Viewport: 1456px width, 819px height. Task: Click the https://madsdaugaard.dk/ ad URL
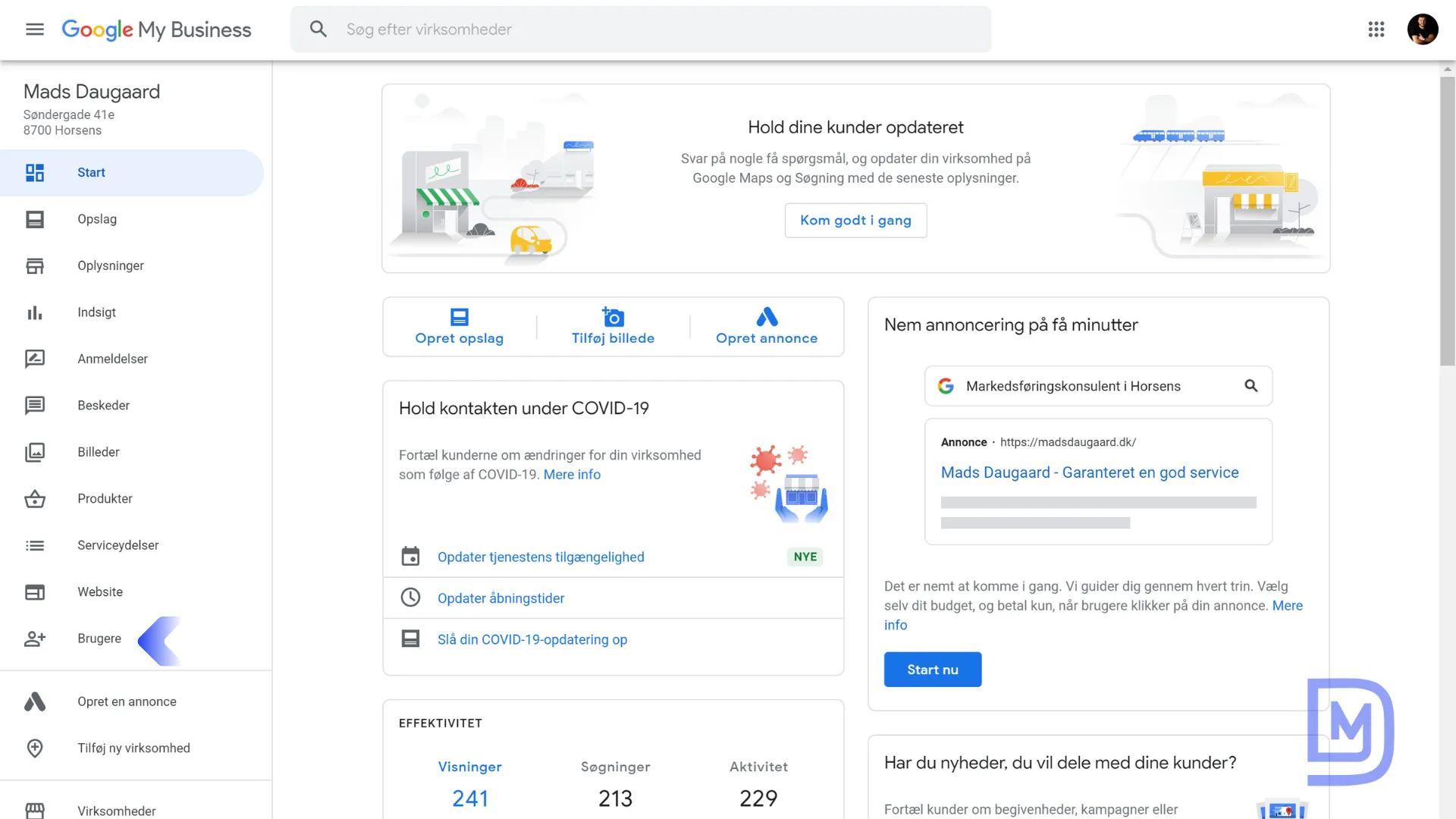point(1068,442)
